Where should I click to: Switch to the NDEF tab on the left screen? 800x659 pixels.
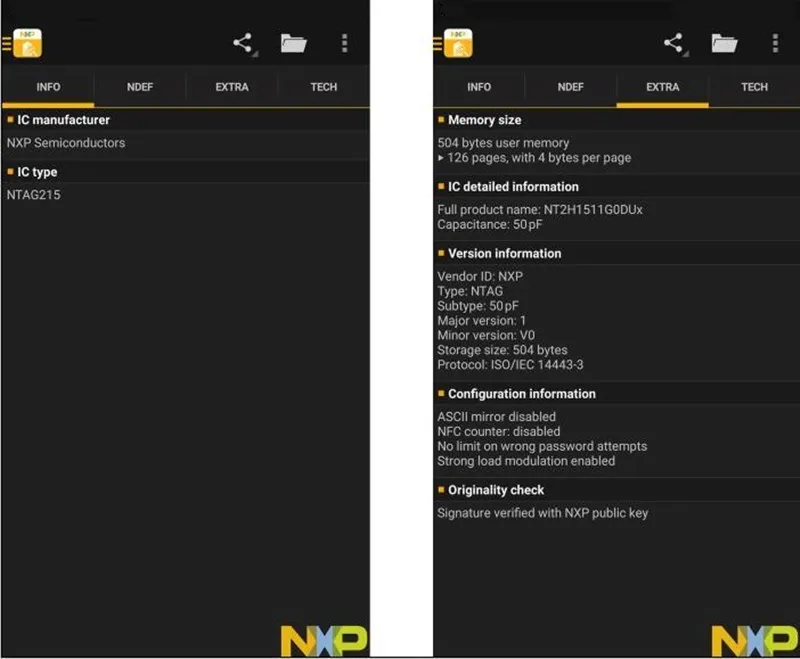point(139,87)
